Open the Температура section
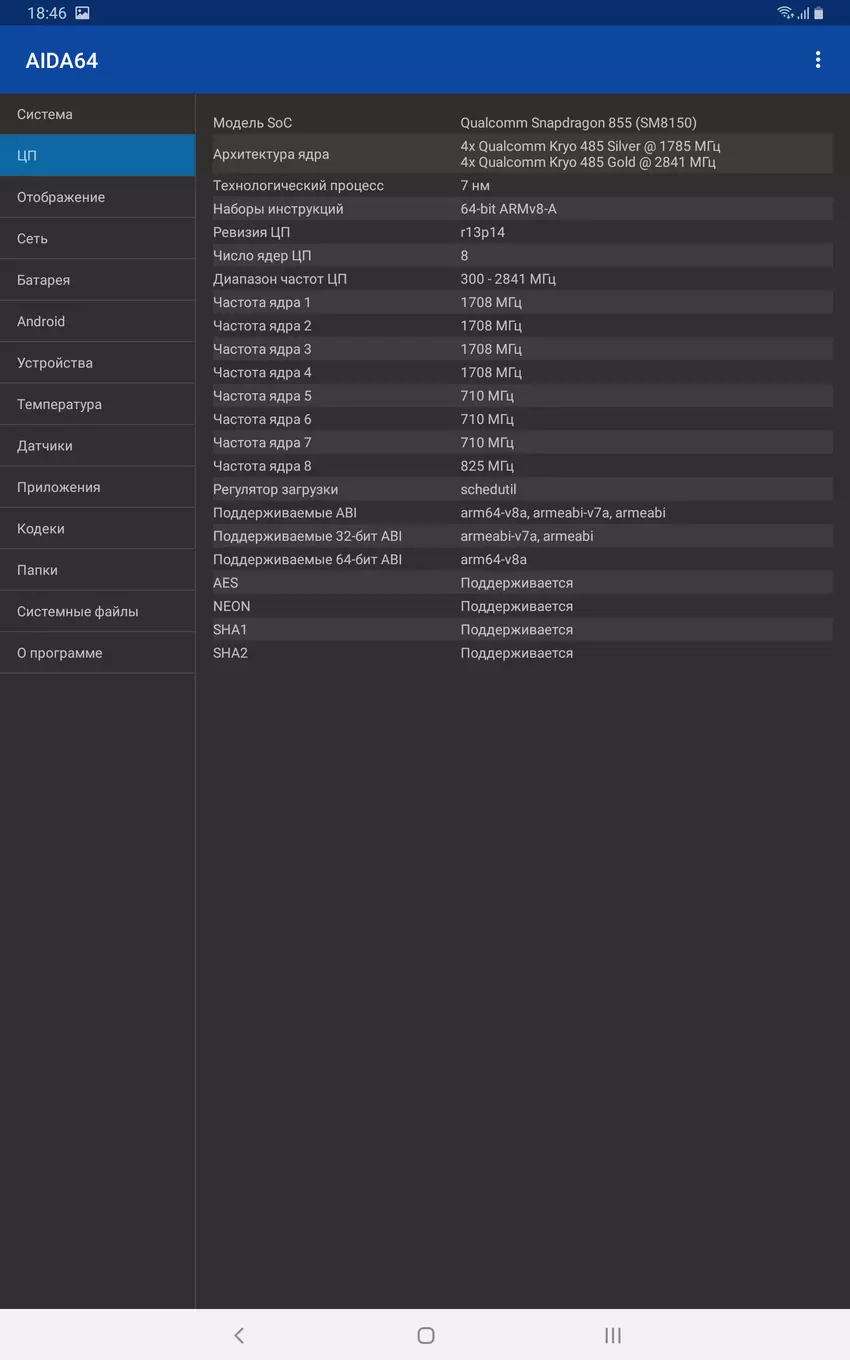 click(x=97, y=404)
